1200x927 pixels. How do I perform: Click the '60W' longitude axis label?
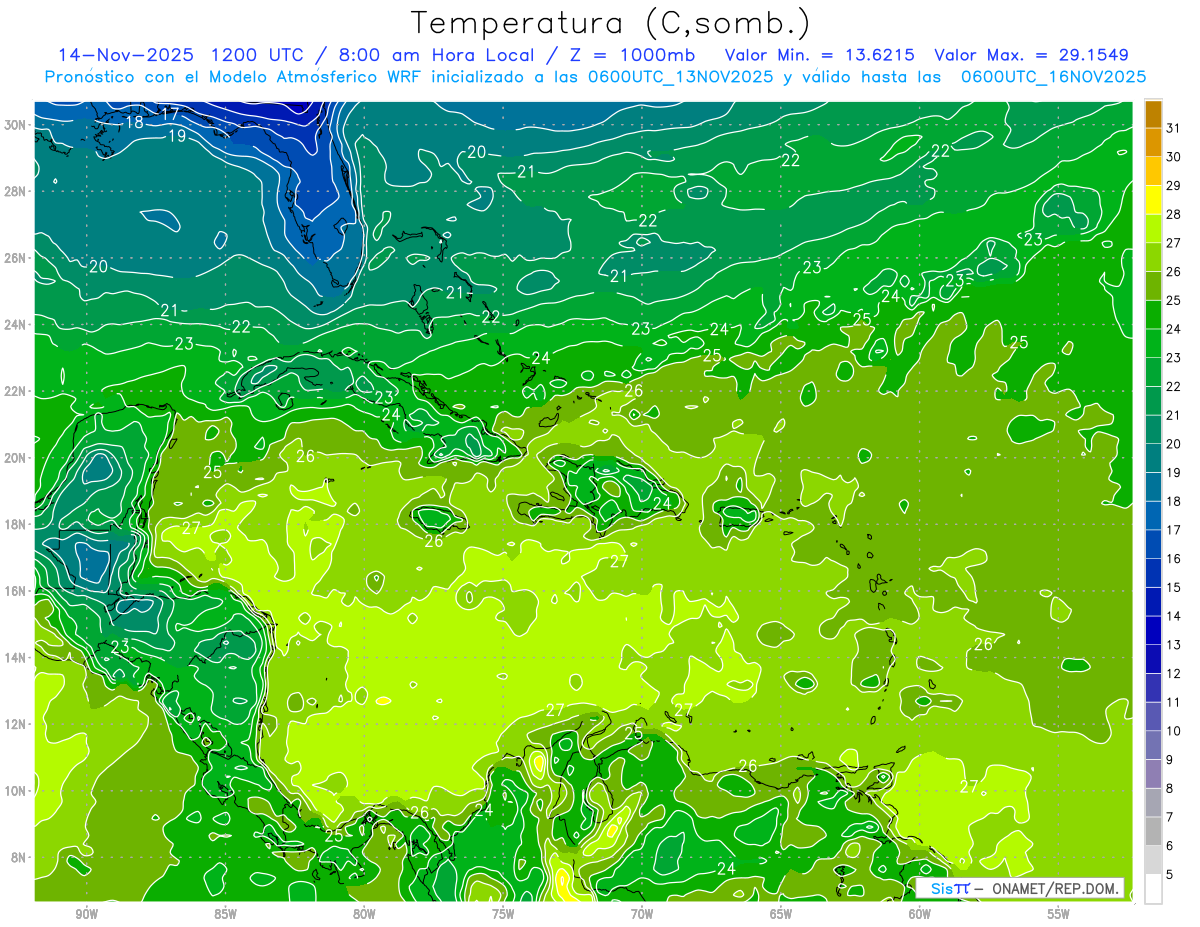920,914
